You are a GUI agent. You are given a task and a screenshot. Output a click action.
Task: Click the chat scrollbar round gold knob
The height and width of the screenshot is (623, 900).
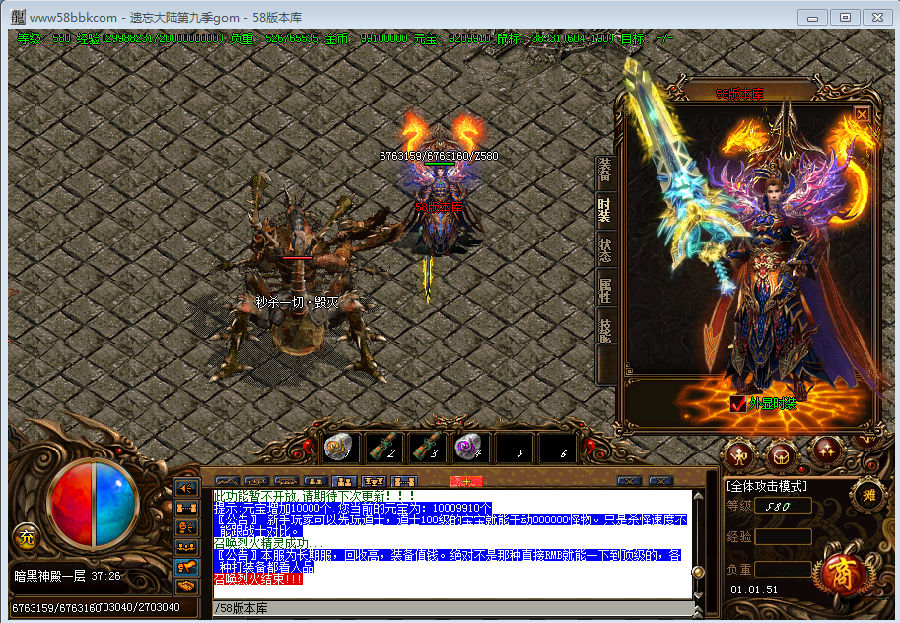[699, 571]
